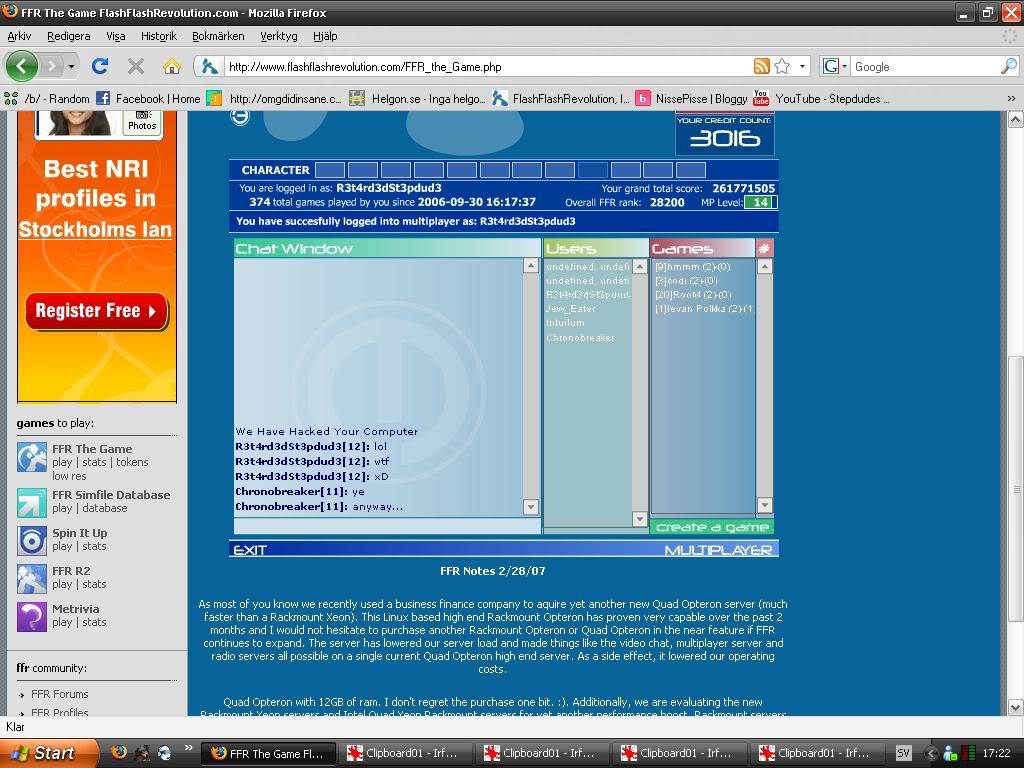The image size is (1024, 768).
Task: Open the address bar history dropdown
Action: tap(802, 66)
